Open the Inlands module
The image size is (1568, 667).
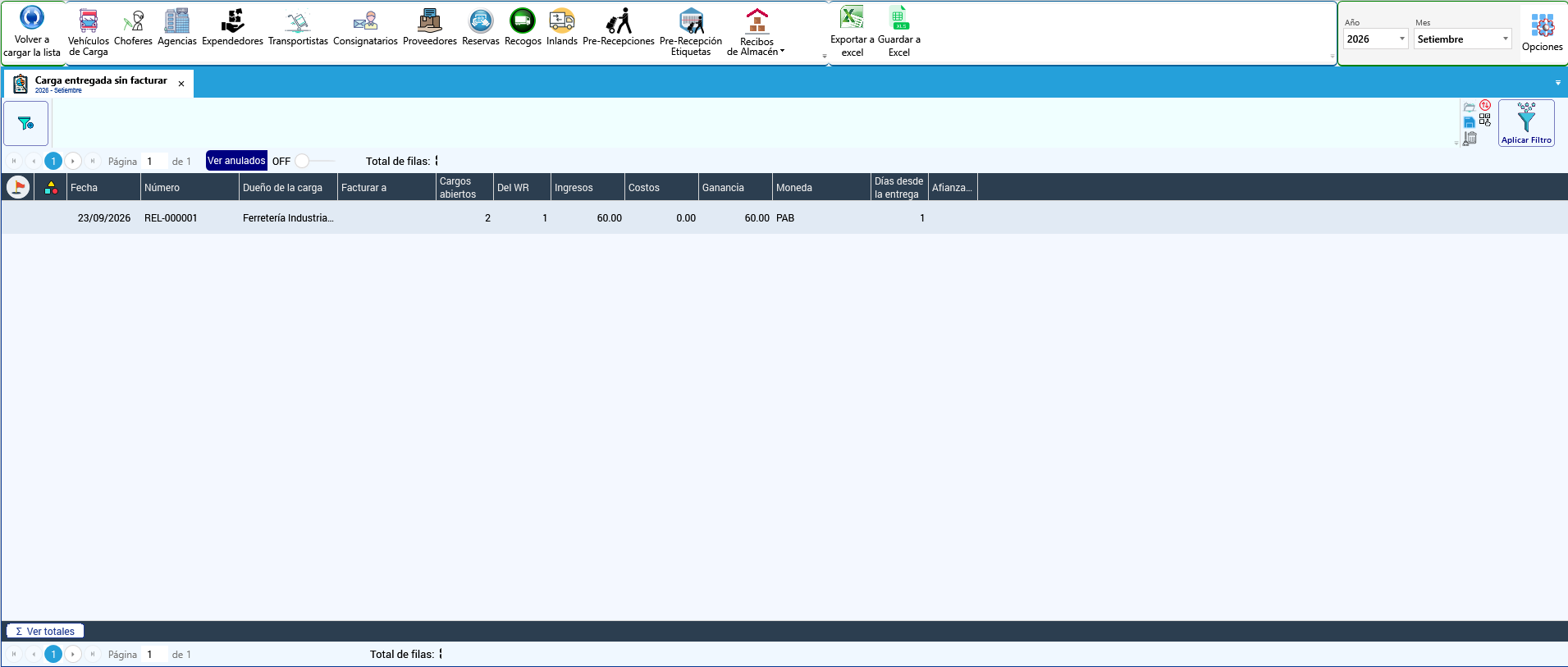click(562, 28)
